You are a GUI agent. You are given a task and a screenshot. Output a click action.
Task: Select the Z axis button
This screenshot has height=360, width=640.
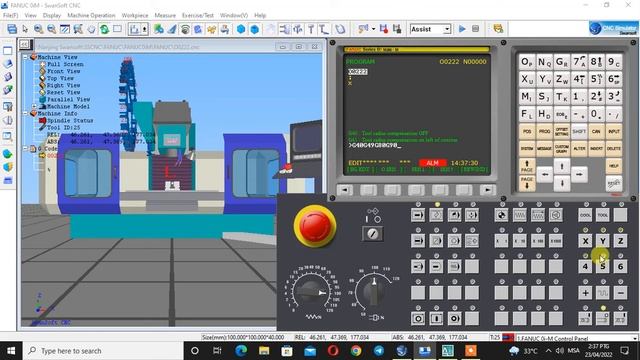[620, 241]
